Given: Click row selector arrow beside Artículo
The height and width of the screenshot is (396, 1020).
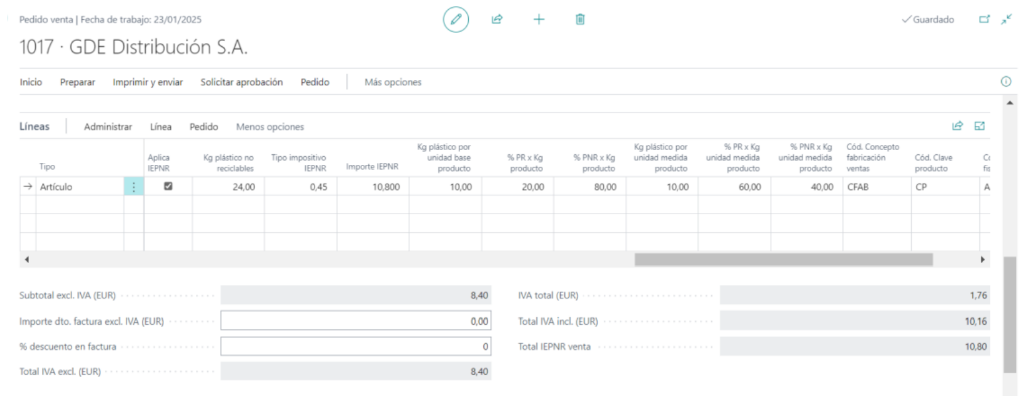Looking at the screenshot, I should tap(27, 187).
